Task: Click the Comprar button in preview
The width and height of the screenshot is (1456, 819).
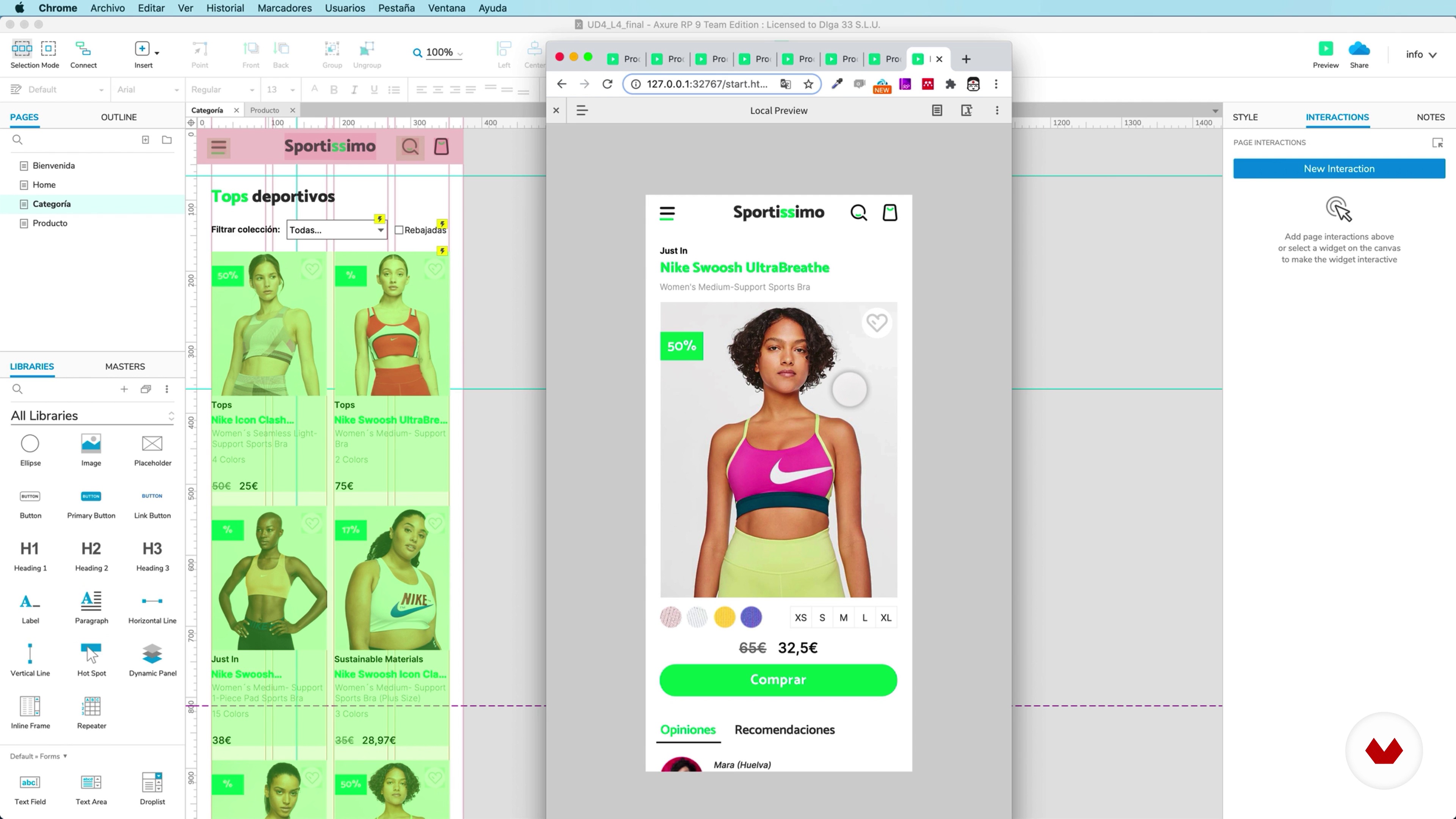Action: click(778, 680)
